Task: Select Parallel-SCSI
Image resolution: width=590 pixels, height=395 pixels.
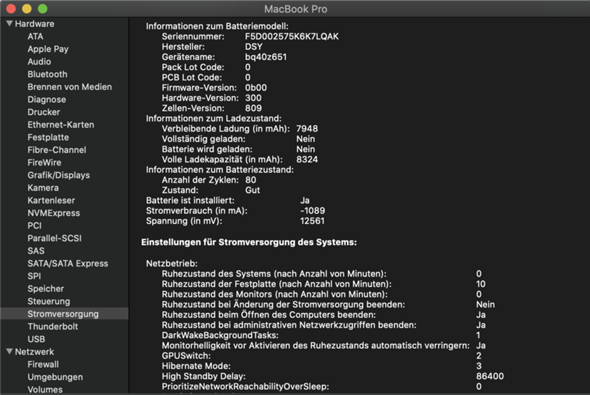Action: coord(55,238)
